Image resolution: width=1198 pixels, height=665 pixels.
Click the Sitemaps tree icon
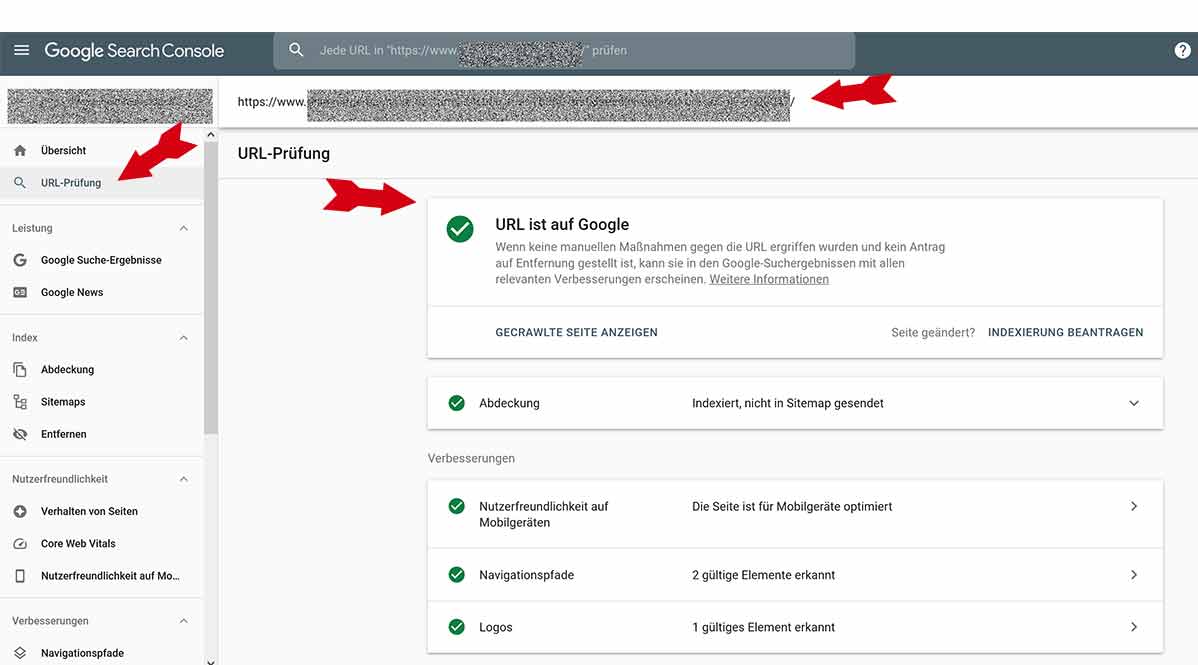[20, 401]
